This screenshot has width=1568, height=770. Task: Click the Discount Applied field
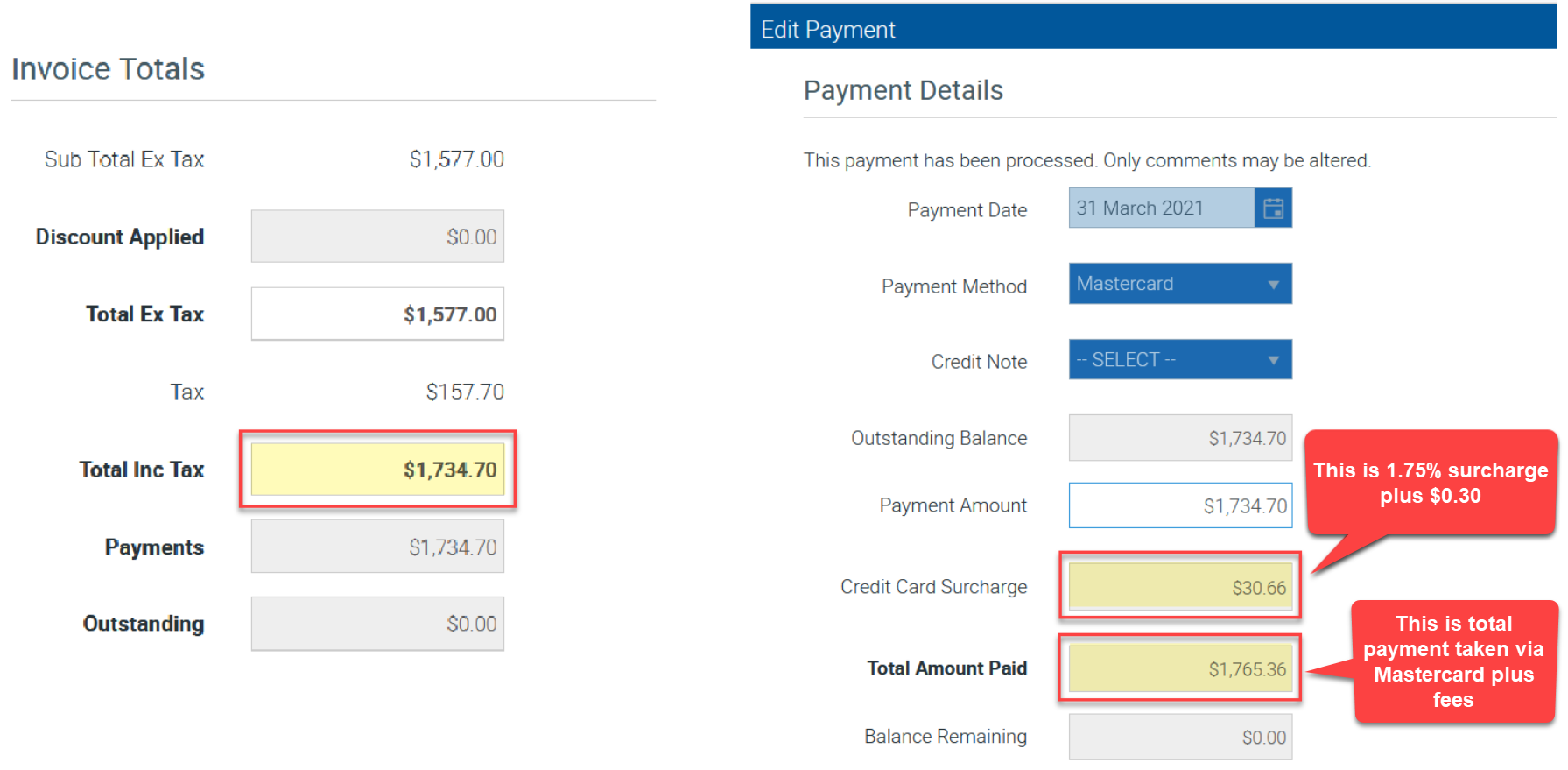(x=377, y=237)
